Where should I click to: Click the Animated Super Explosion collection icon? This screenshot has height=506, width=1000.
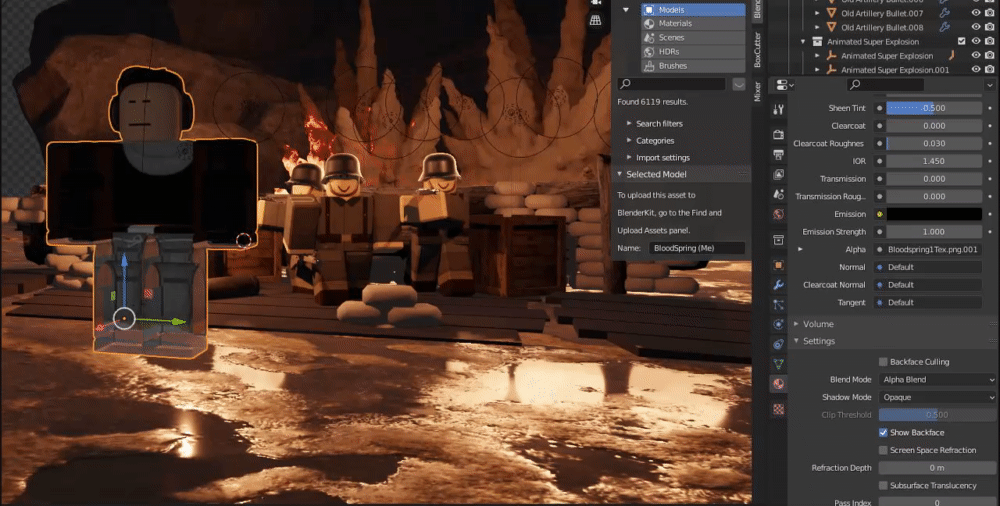(818, 41)
